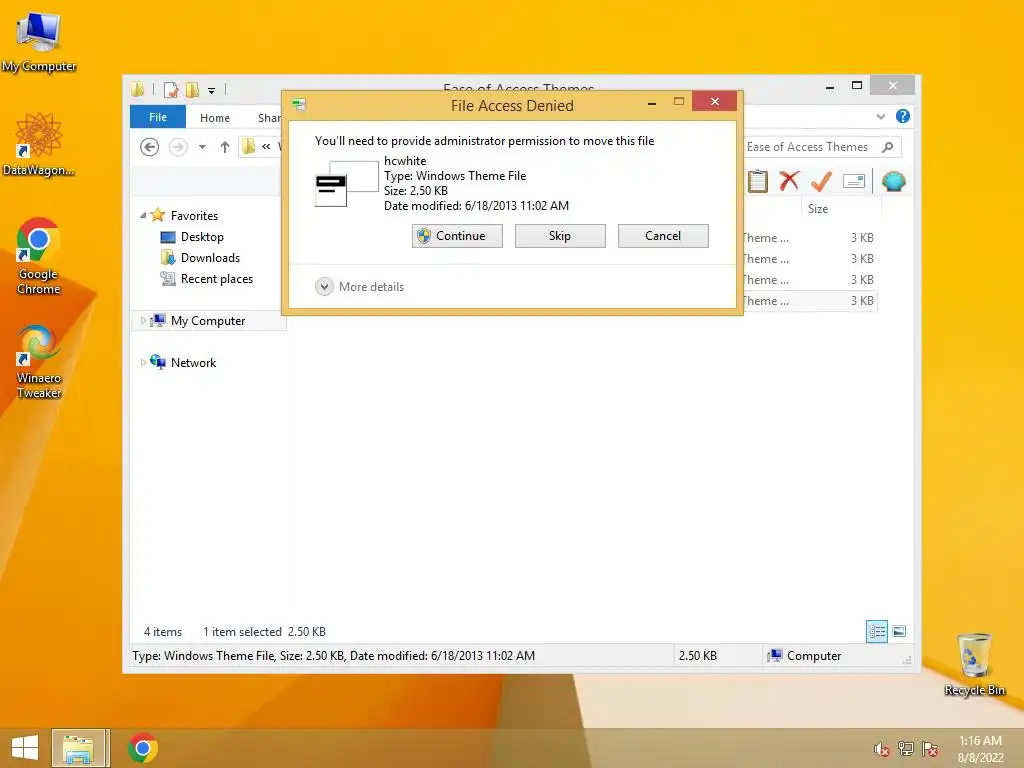
Task: Open My Computer desktop icon
Action: click(39, 42)
